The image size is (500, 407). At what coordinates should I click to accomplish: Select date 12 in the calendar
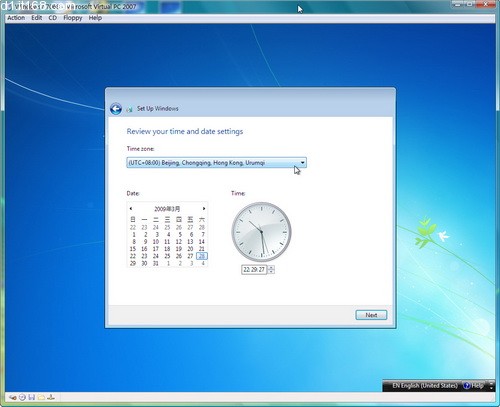click(x=179, y=242)
